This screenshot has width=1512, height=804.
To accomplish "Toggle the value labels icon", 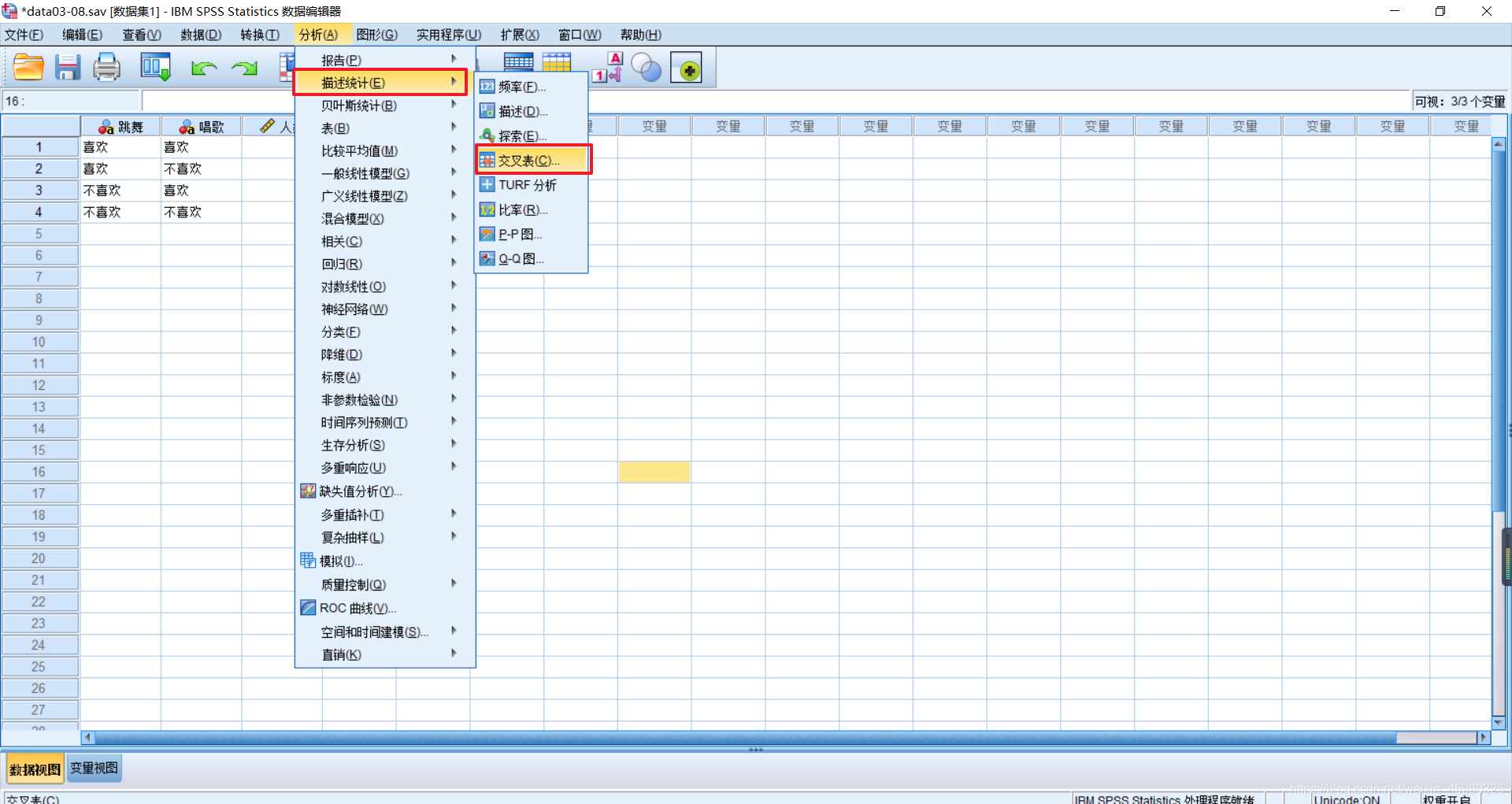I will click(607, 68).
